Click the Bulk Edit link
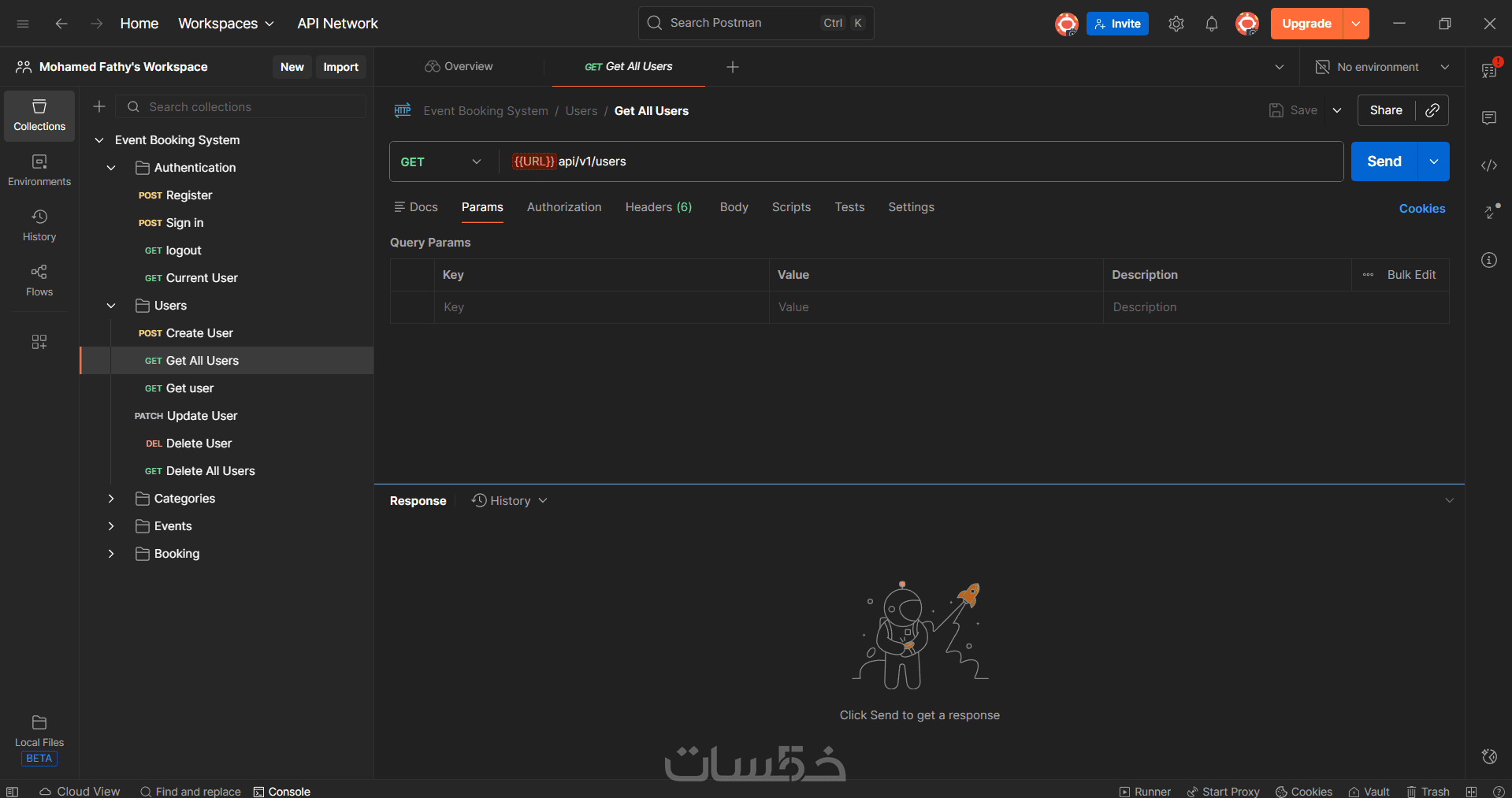1512x798 pixels. [x=1411, y=275]
